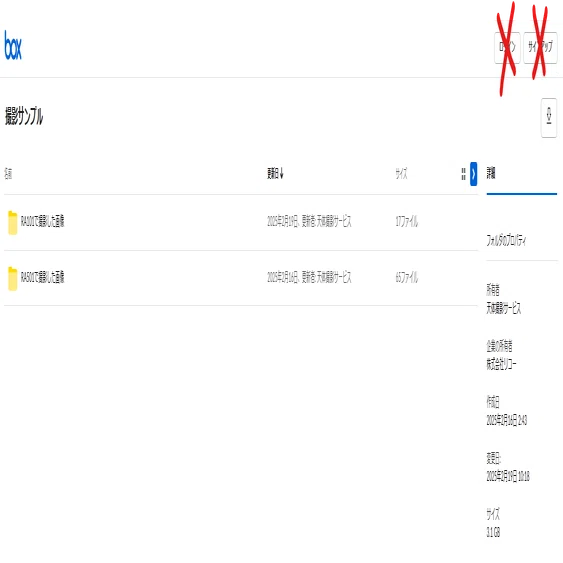Download the 撮影サンプル folder using the download icon
Screen dimensions: 563x563
(x=549, y=117)
